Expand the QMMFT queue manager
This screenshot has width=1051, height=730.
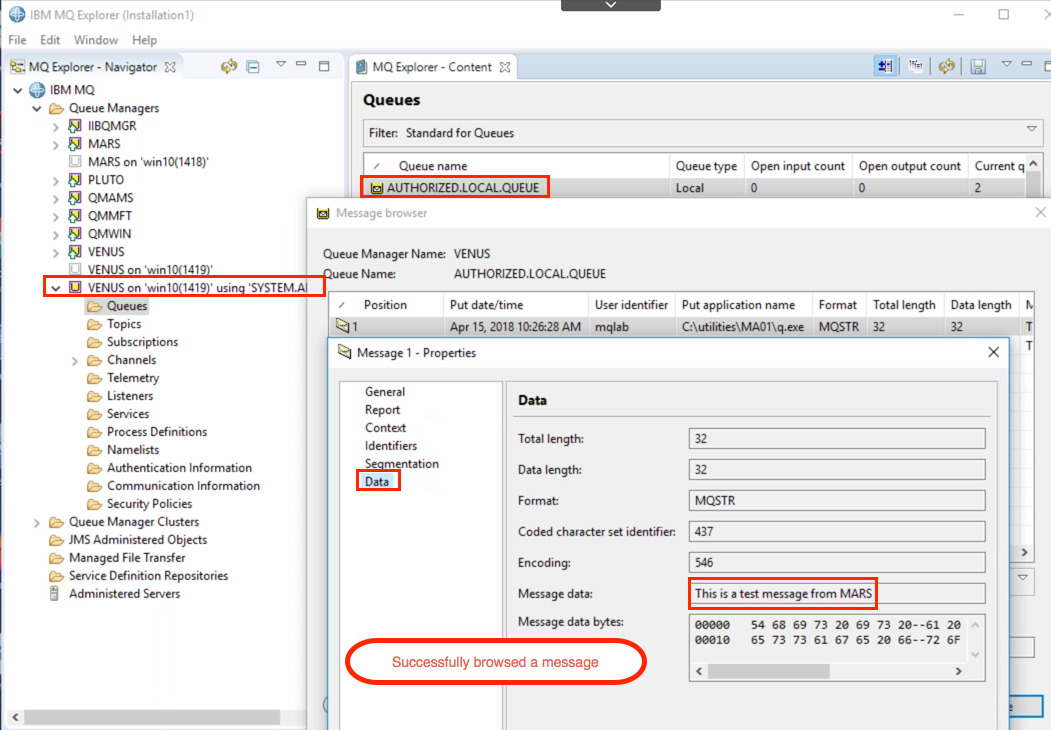tap(56, 217)
